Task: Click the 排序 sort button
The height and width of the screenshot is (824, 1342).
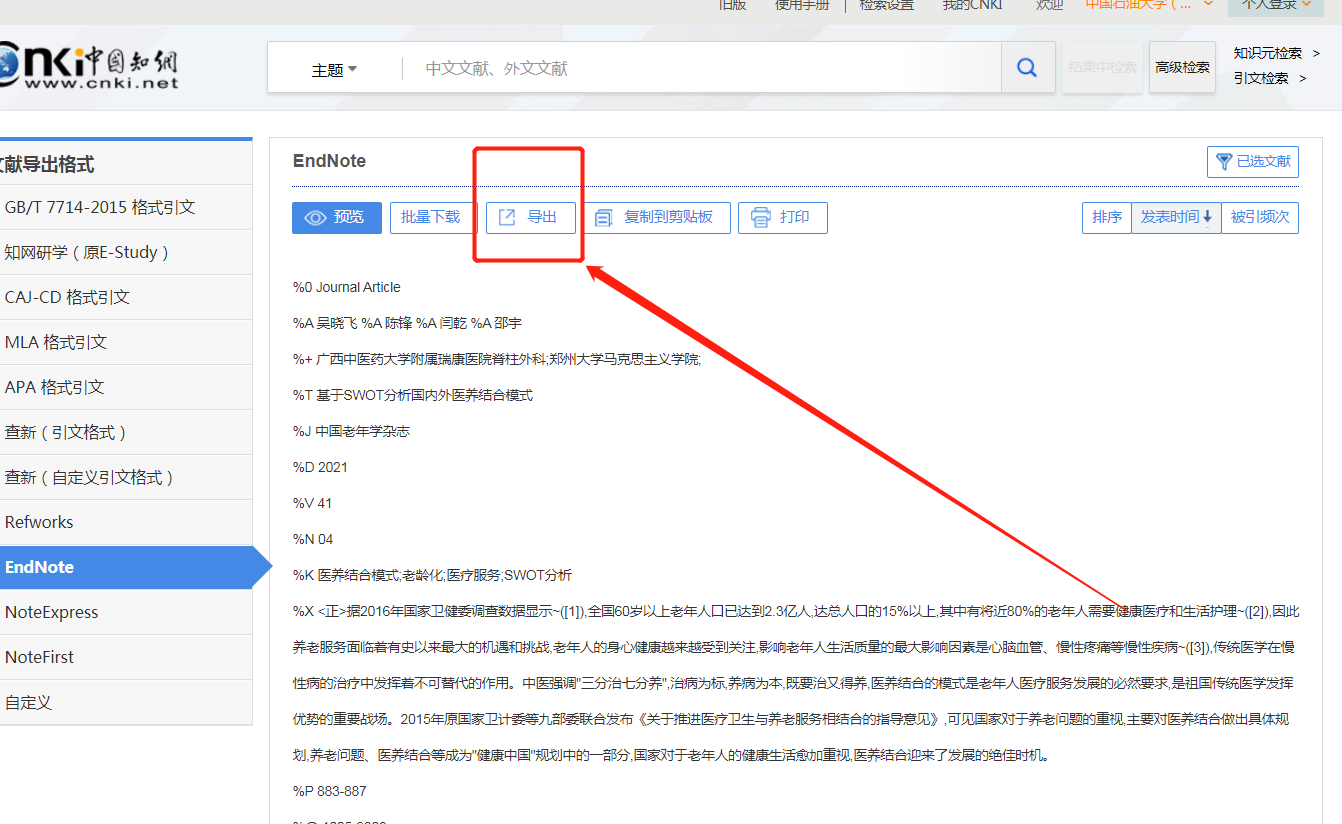Action: [1106, 217]
